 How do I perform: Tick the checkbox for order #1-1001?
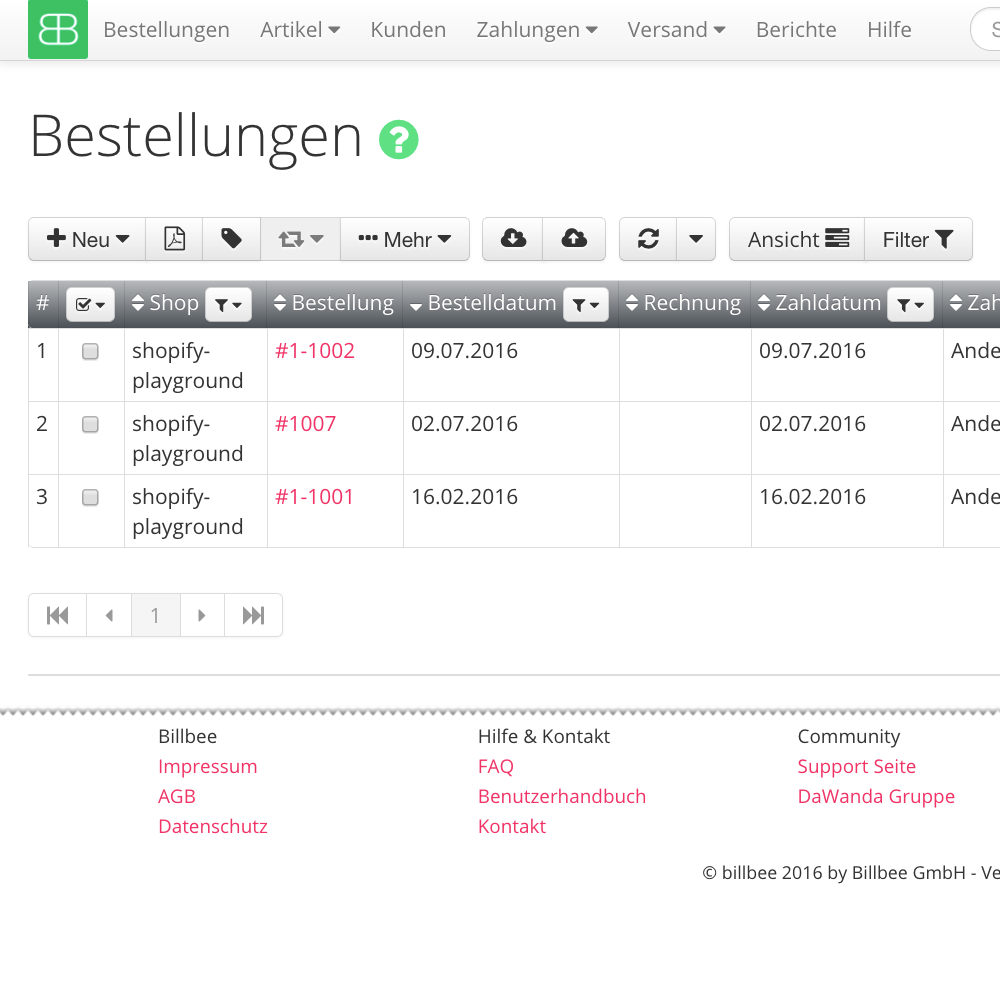90,497
